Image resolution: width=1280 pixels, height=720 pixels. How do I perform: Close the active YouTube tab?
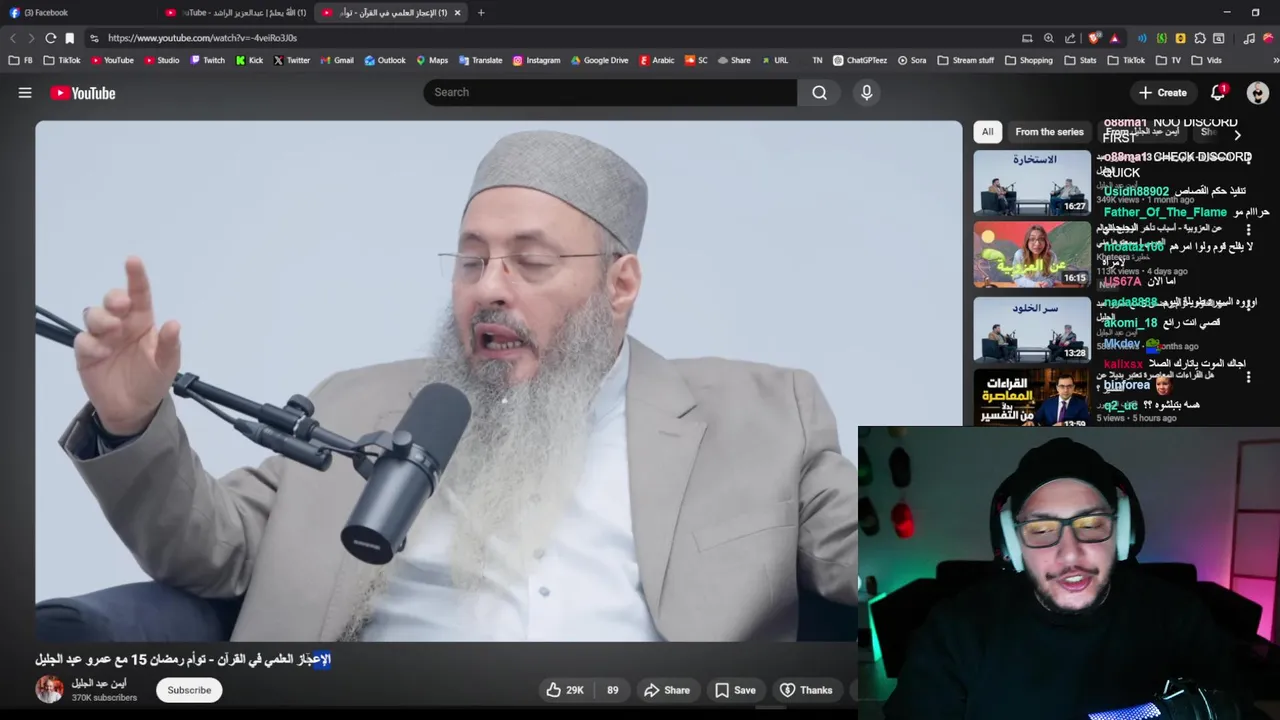(x=457, y=13)
